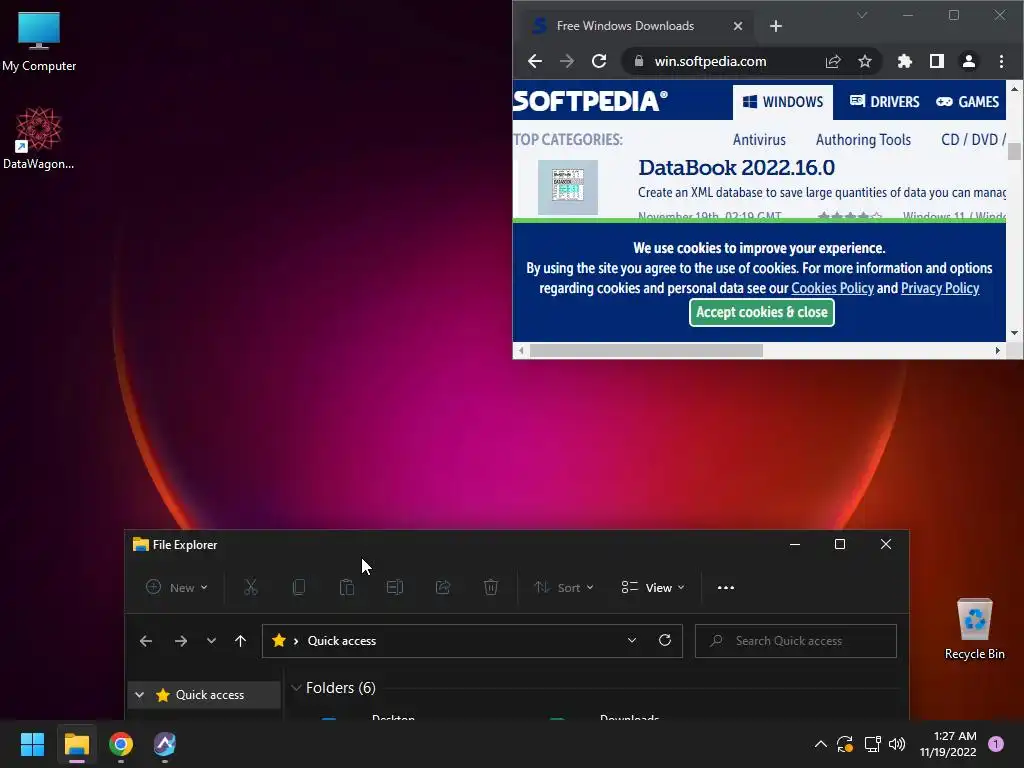The width and height of the screenshot is (1024, 768).
Task: Open the DataBook 2022.16.0 title link
Action: tap(736, 168)
